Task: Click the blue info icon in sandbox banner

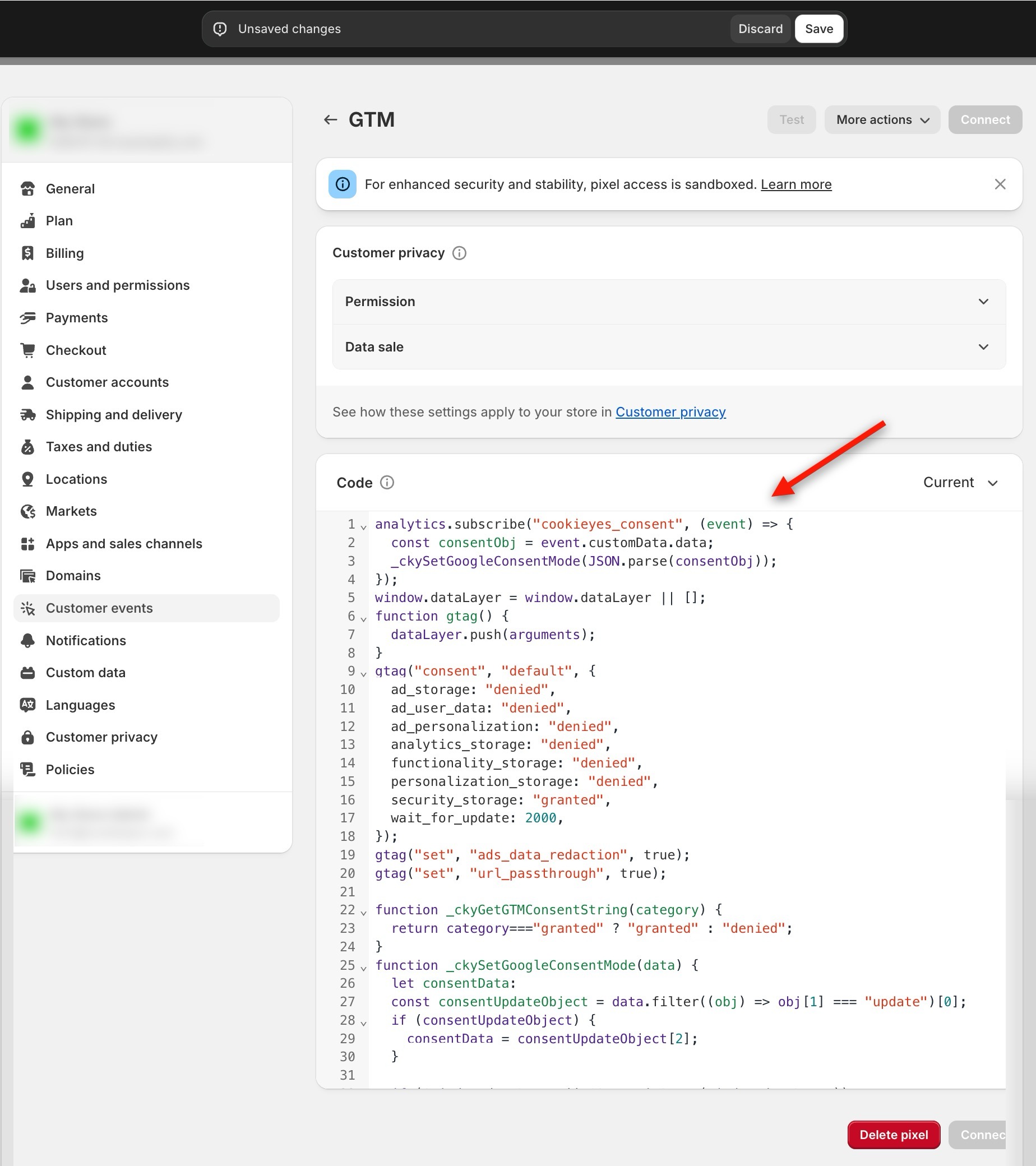Action: [x=343, y=184]
